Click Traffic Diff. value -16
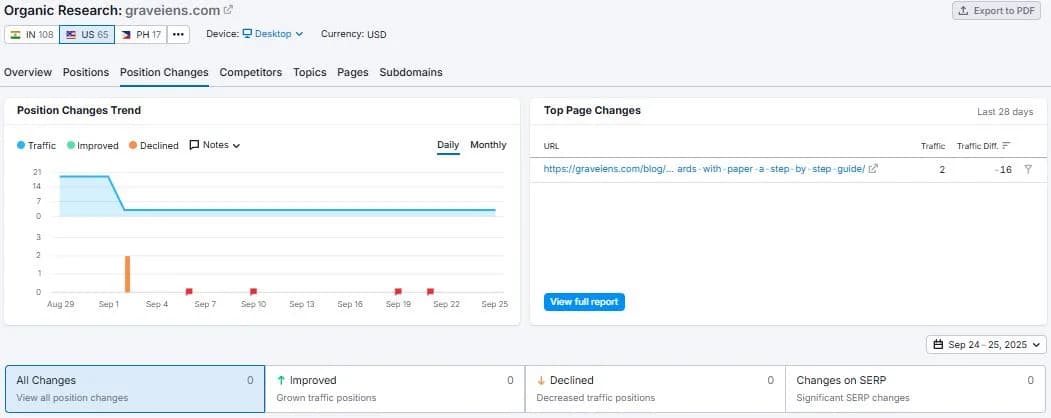1051x418 pixels. [x=1003, y=170]
